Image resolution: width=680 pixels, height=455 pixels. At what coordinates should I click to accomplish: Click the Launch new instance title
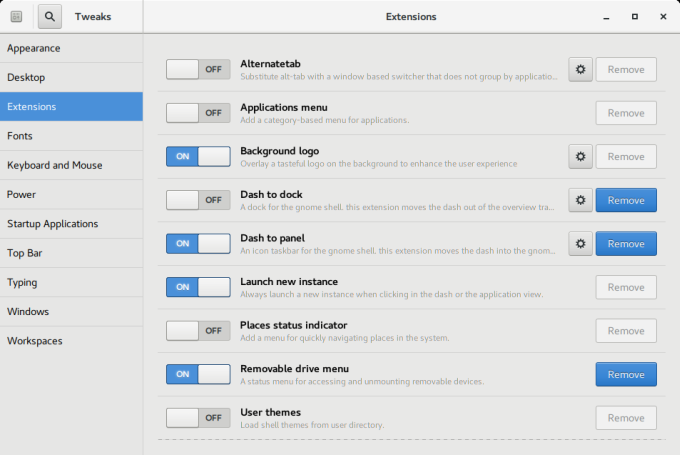pos(289,282)
